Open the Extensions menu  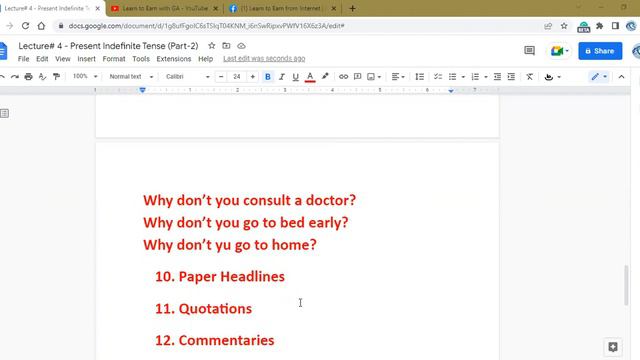[x=174, y=59]
